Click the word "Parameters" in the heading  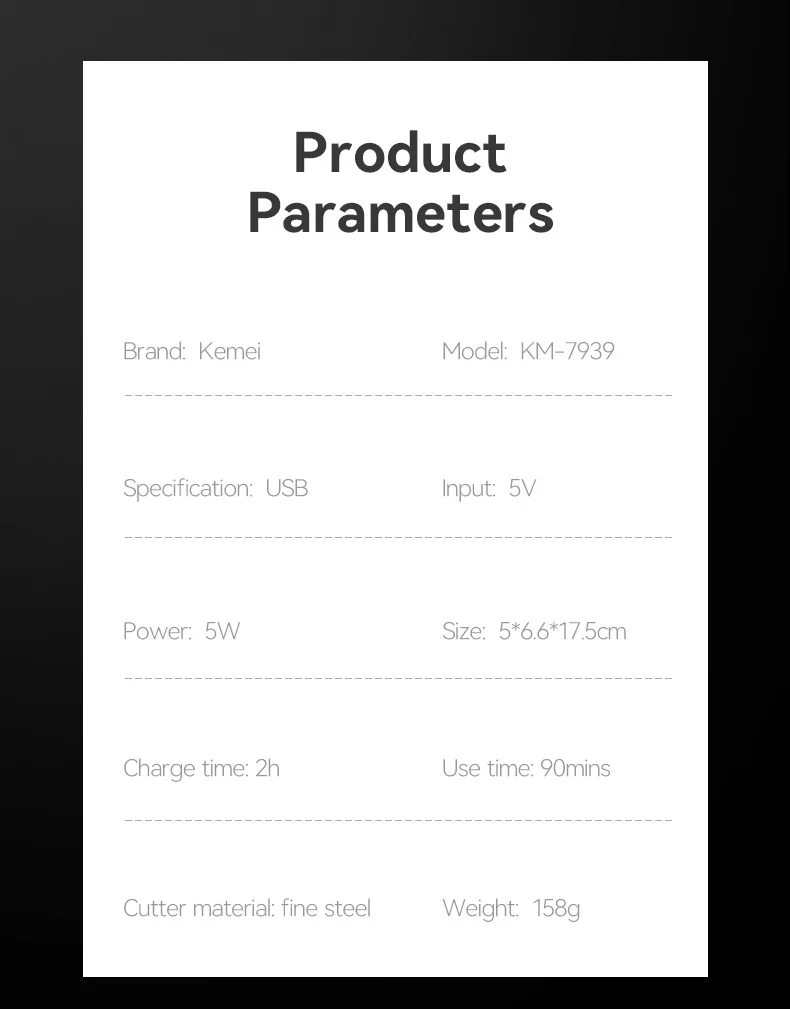click(x=400, y=213)
